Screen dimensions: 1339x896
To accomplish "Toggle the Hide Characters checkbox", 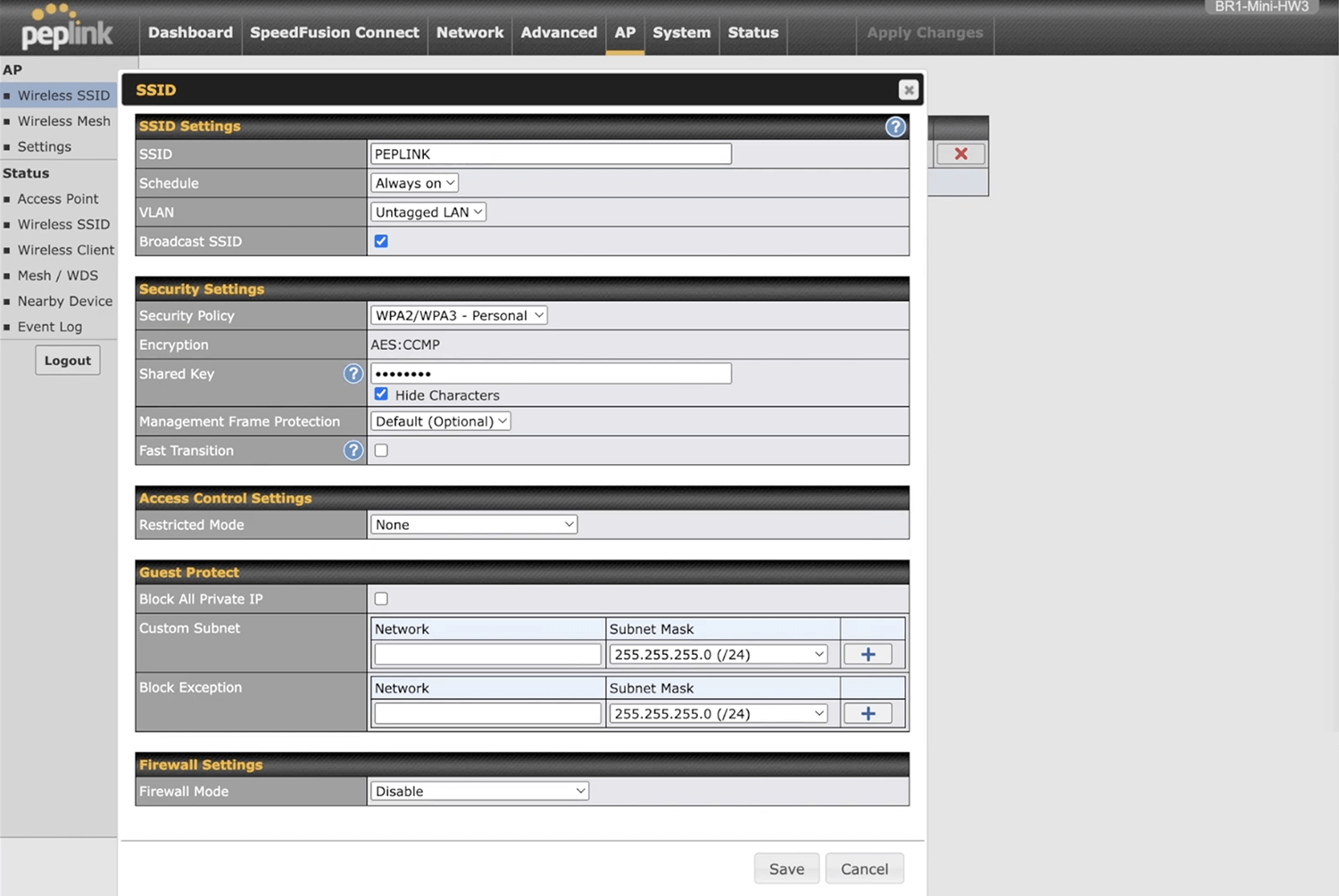I will point(381,394).
